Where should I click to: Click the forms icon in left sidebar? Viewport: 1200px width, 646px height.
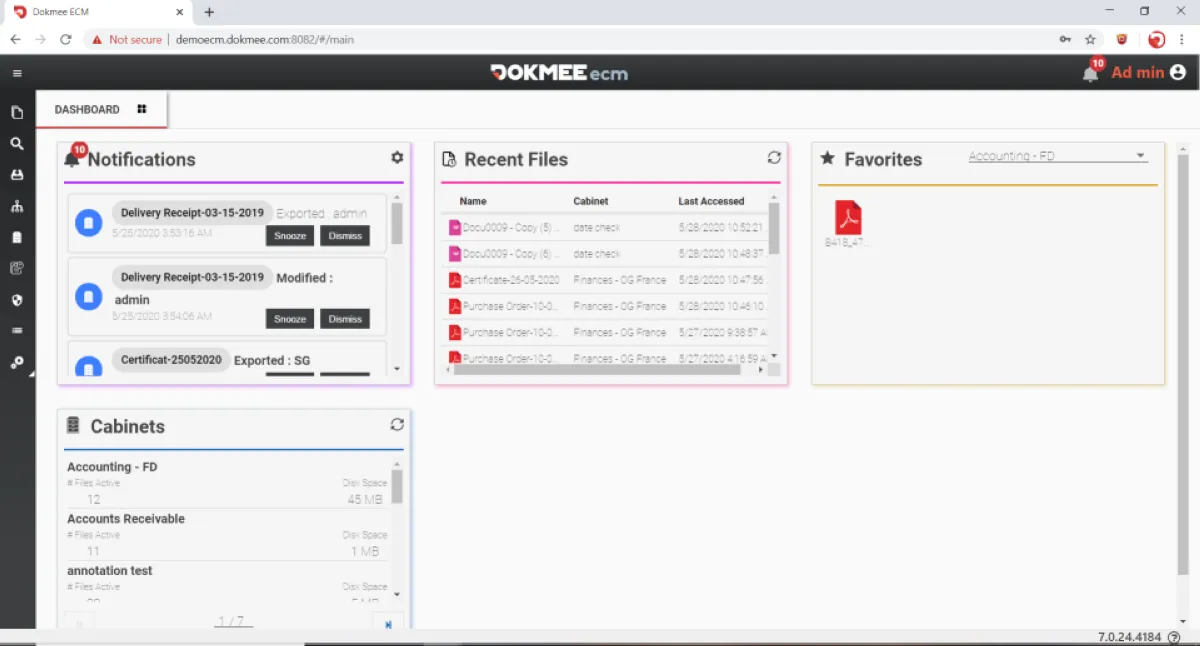[17, 268]
